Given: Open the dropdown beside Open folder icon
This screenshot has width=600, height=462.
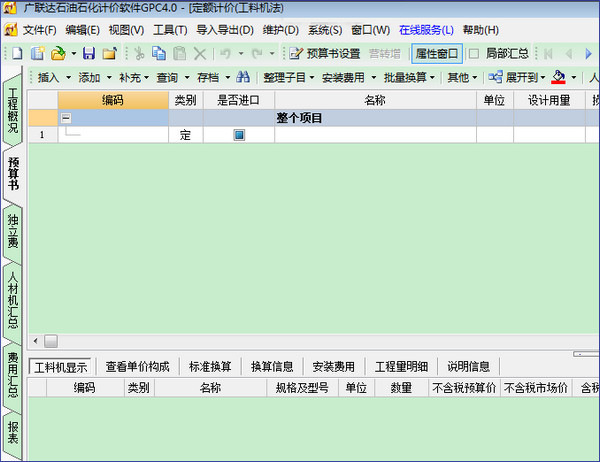Looking at the screenshot, I should coord(73,54).
